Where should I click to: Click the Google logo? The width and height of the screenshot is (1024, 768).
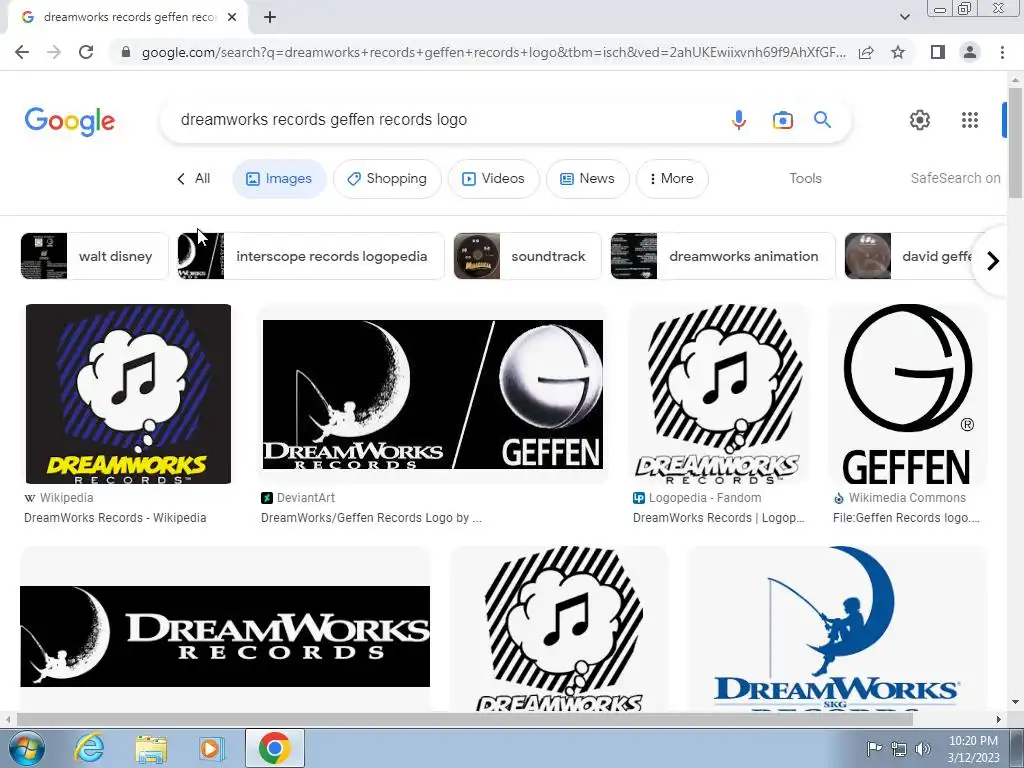point(70,121)
